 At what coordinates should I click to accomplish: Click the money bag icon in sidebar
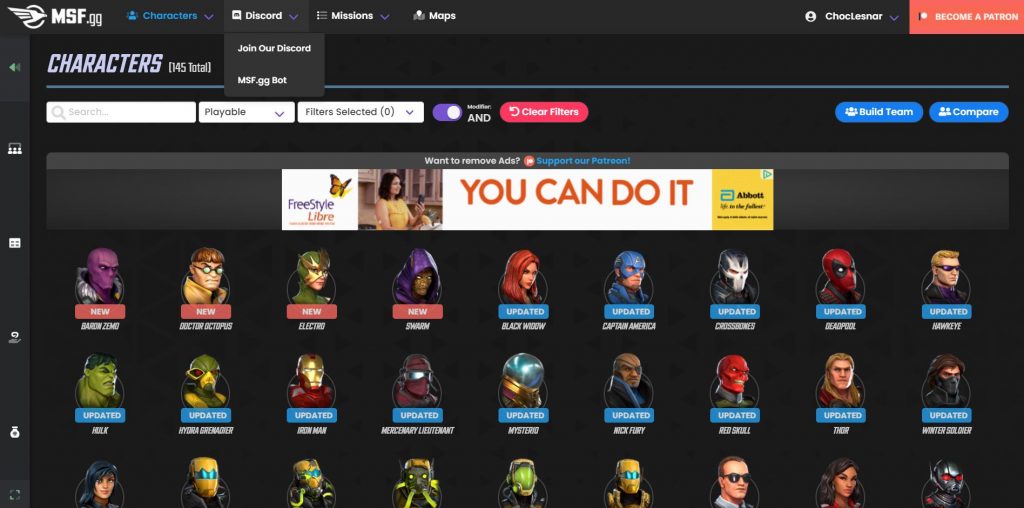tap(14, 432)
